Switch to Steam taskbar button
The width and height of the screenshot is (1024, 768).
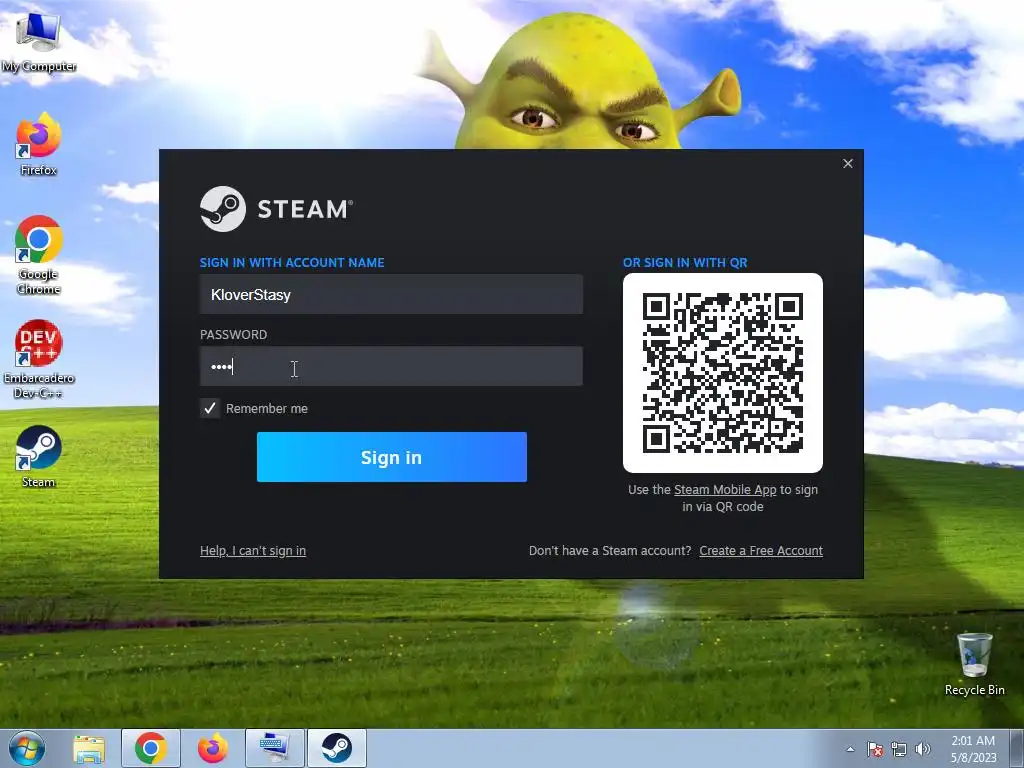pos(336,748)
